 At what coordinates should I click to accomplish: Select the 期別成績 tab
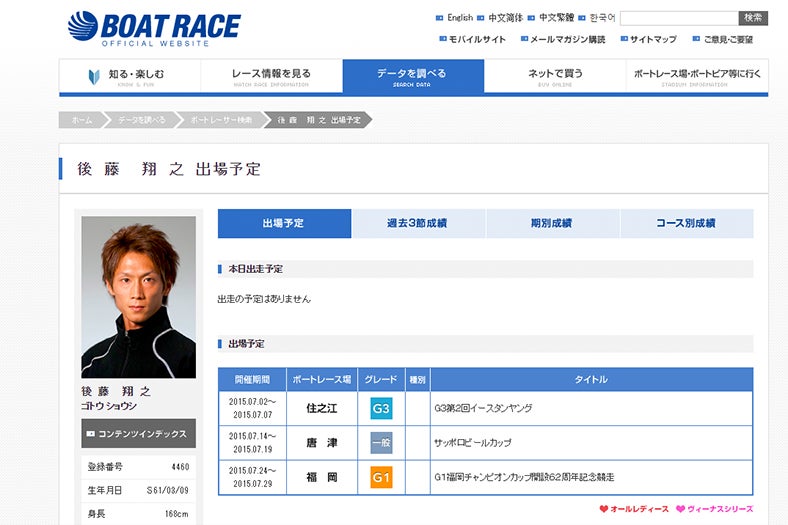(552, 223)
